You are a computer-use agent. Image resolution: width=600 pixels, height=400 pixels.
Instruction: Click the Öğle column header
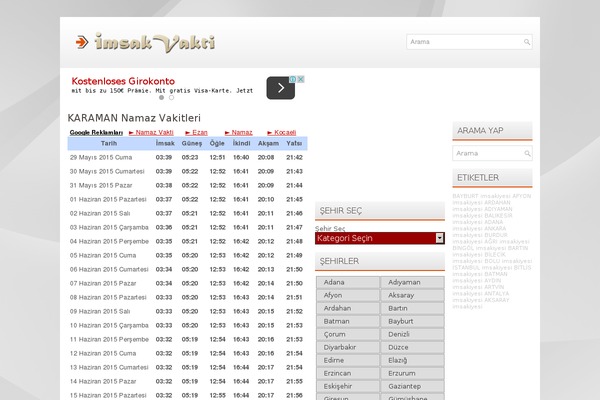coord(217,144)
